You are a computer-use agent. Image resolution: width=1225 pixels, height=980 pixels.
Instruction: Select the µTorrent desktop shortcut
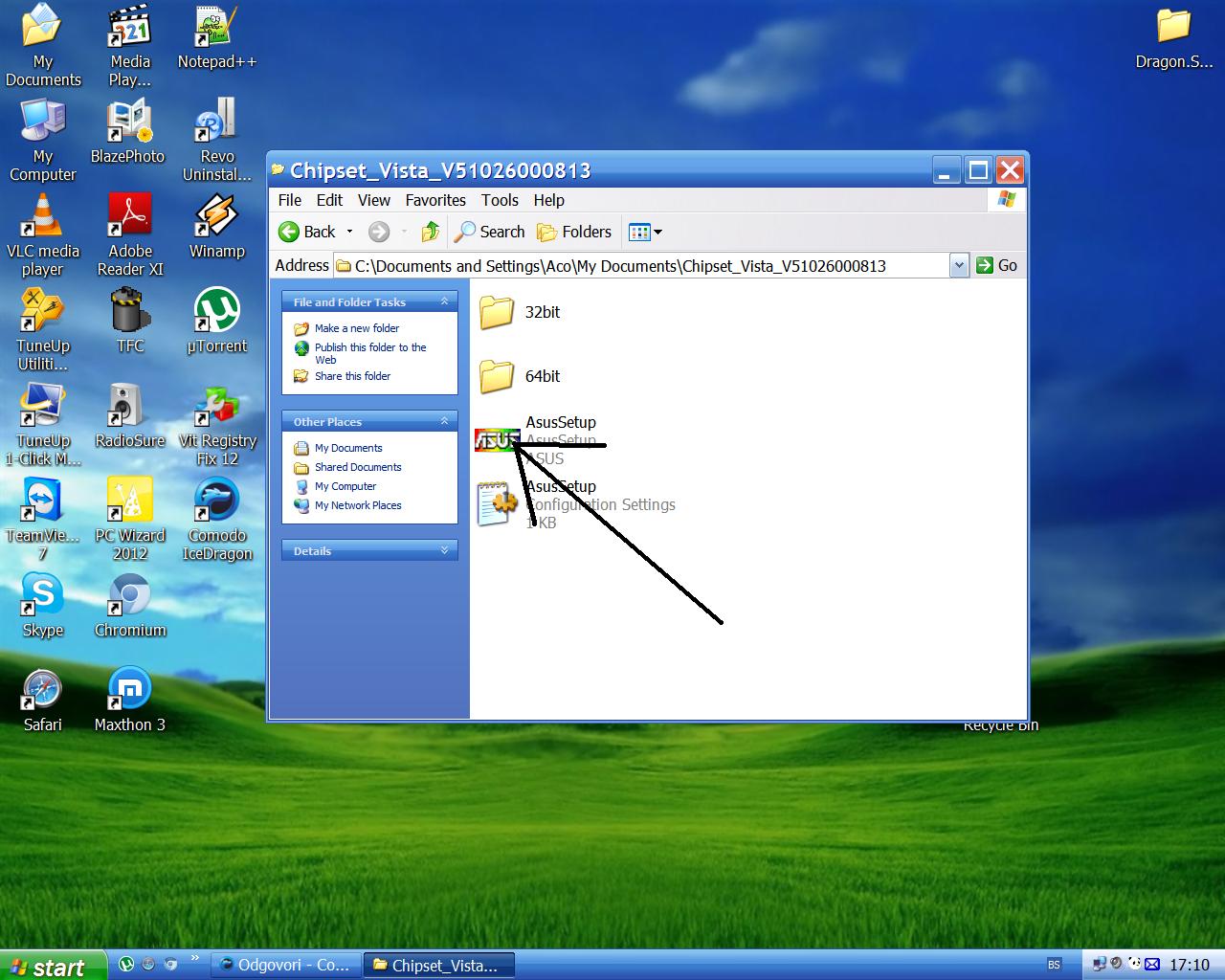217,322
